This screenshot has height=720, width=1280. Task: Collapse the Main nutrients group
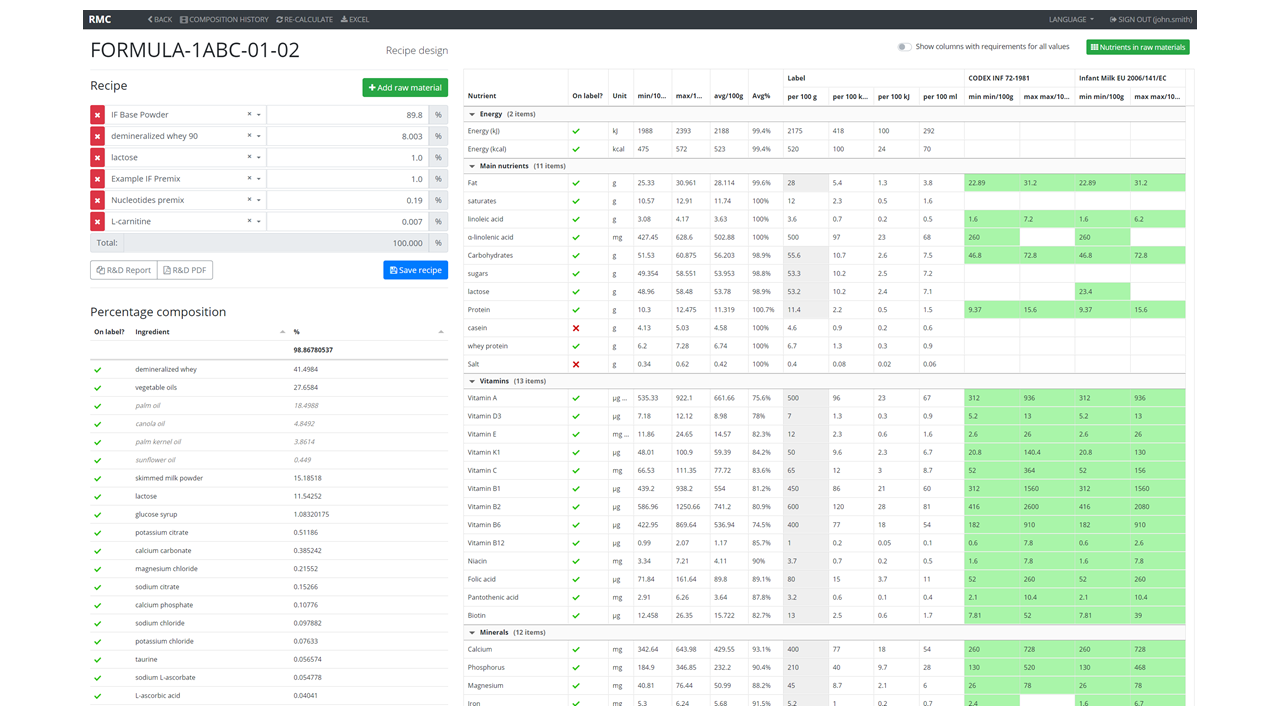[472, 166]
